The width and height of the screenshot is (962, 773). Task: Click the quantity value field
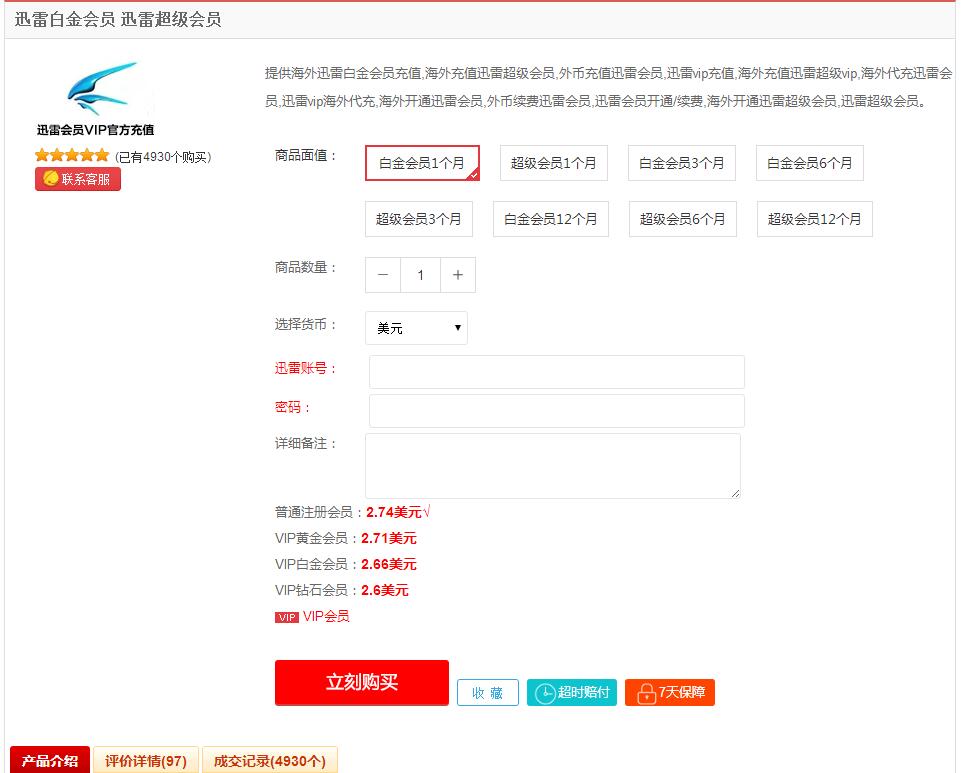420,275
